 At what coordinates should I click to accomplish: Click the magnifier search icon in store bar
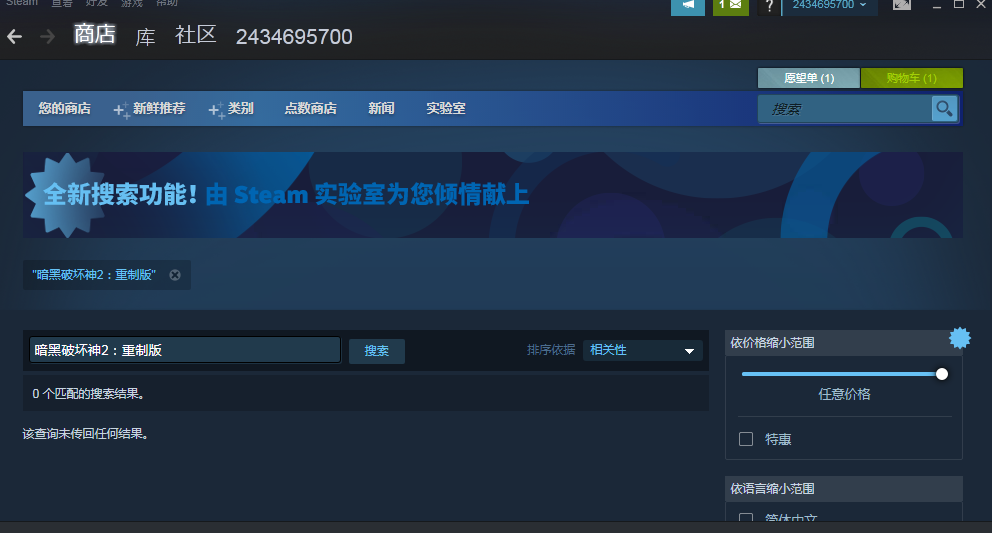945,109
